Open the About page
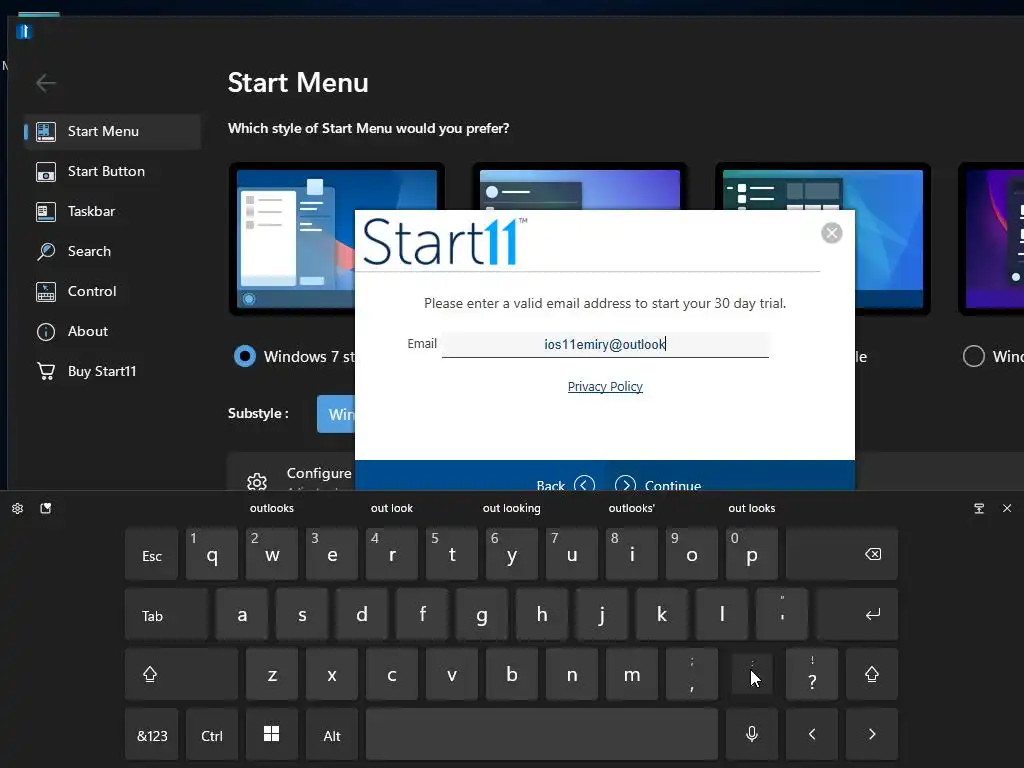Viewport: 1024px width, 768px height. pos(112,331)
